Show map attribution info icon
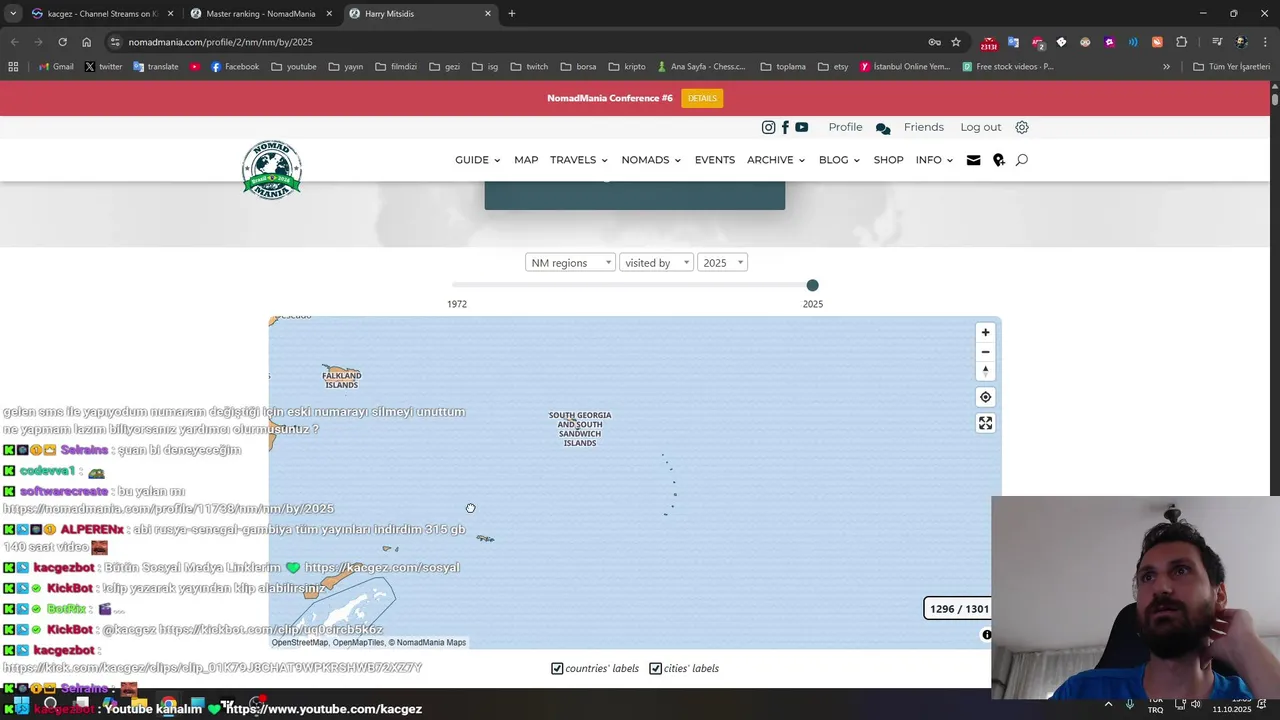The width and height of the screenshot is (1280, 720). coord(987,635)
